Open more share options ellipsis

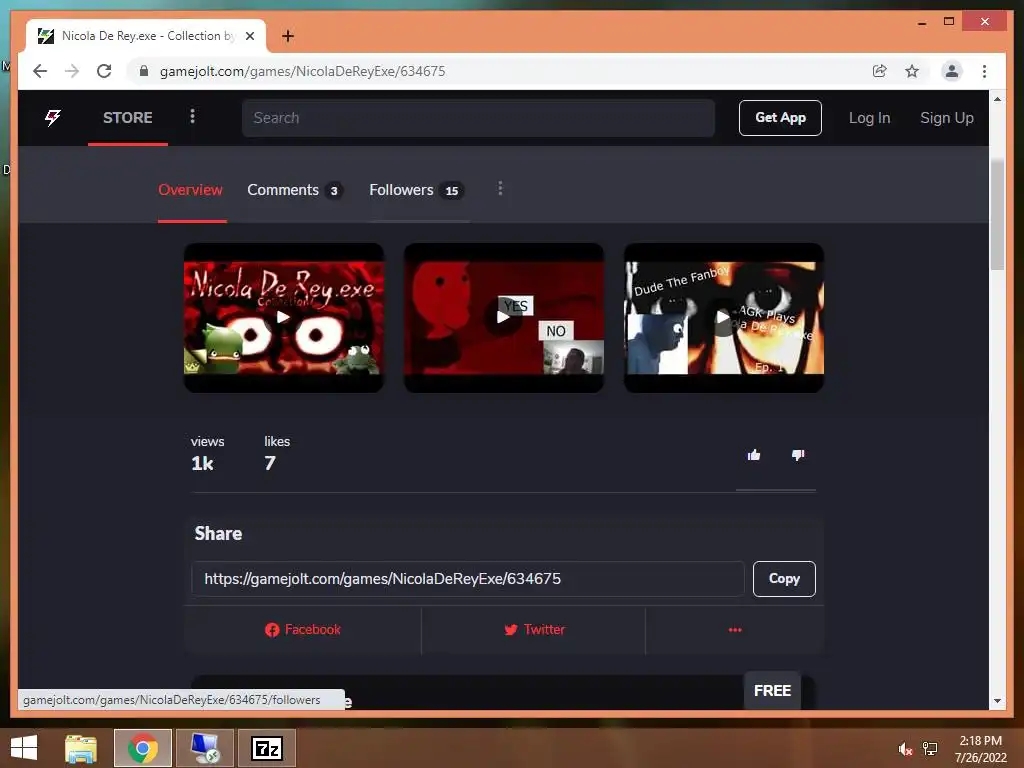[735, 630]
